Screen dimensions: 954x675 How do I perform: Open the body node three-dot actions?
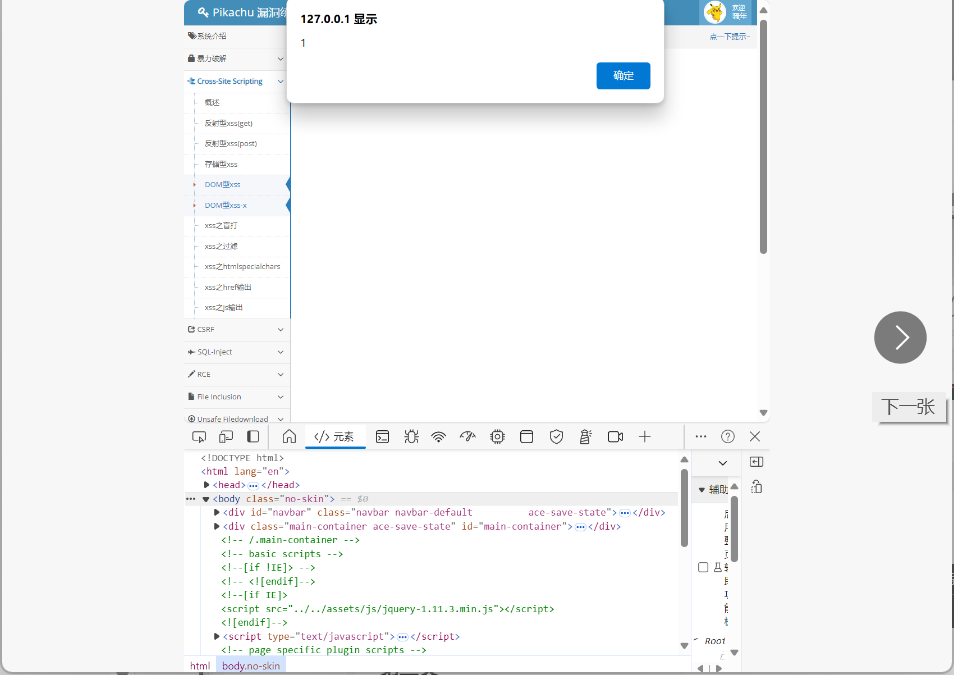(x=190, y=499)
